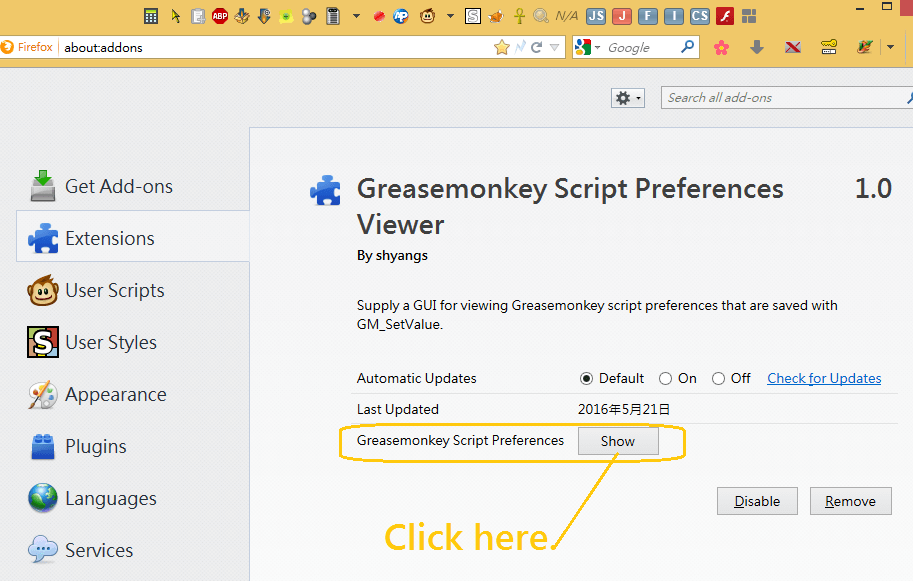Click the gray tiles grid toolbar icon
This screenshot has width=913, height=581.
[749, 16]
